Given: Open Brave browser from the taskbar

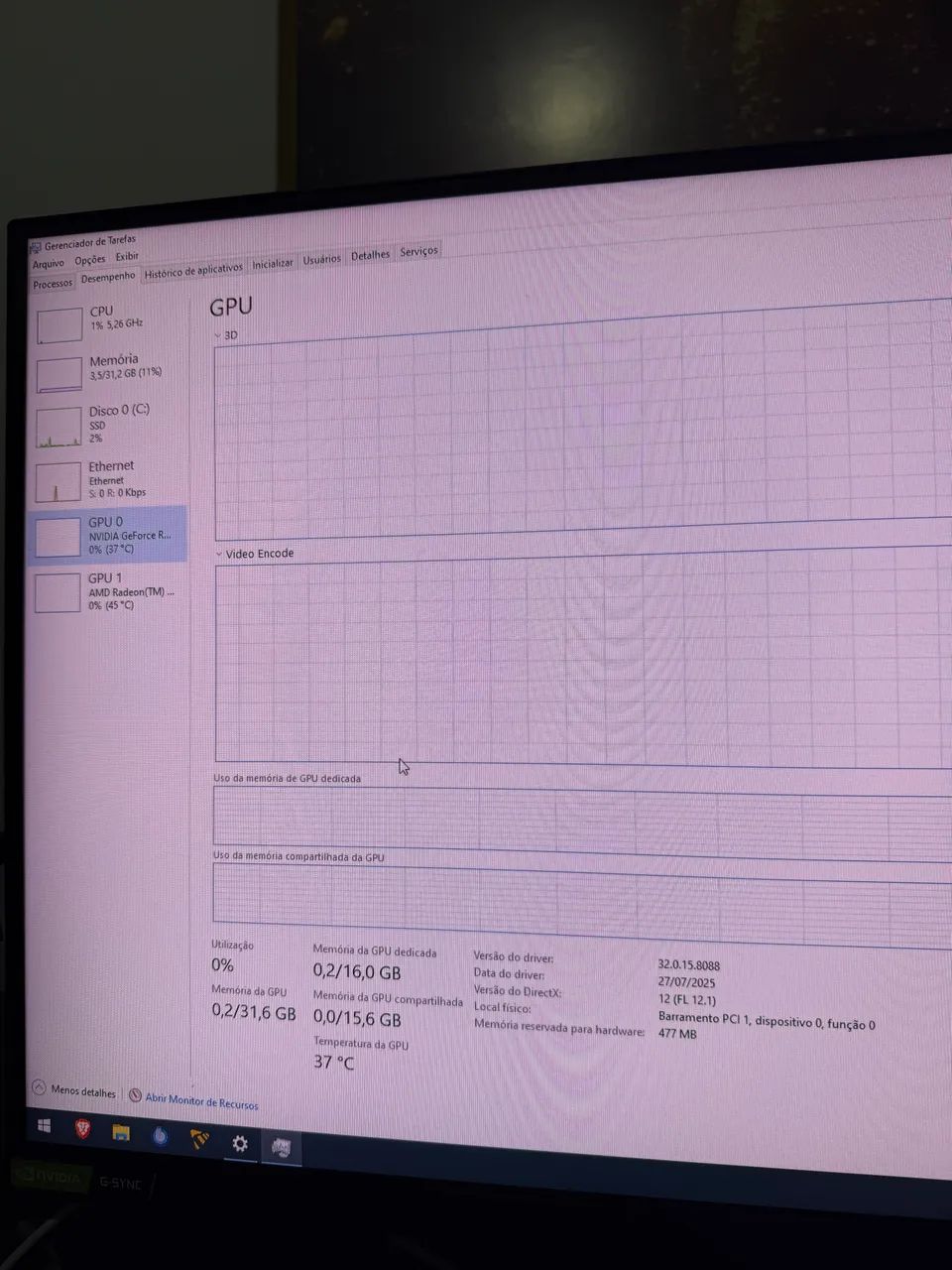Looking at the screenshot, I should [x=83, y=1129].
